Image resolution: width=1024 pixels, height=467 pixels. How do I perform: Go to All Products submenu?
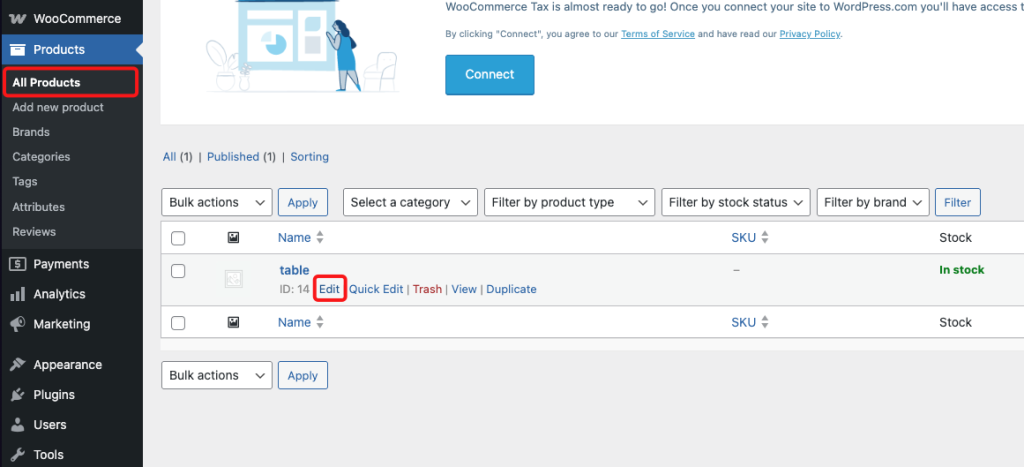point(46,82)
